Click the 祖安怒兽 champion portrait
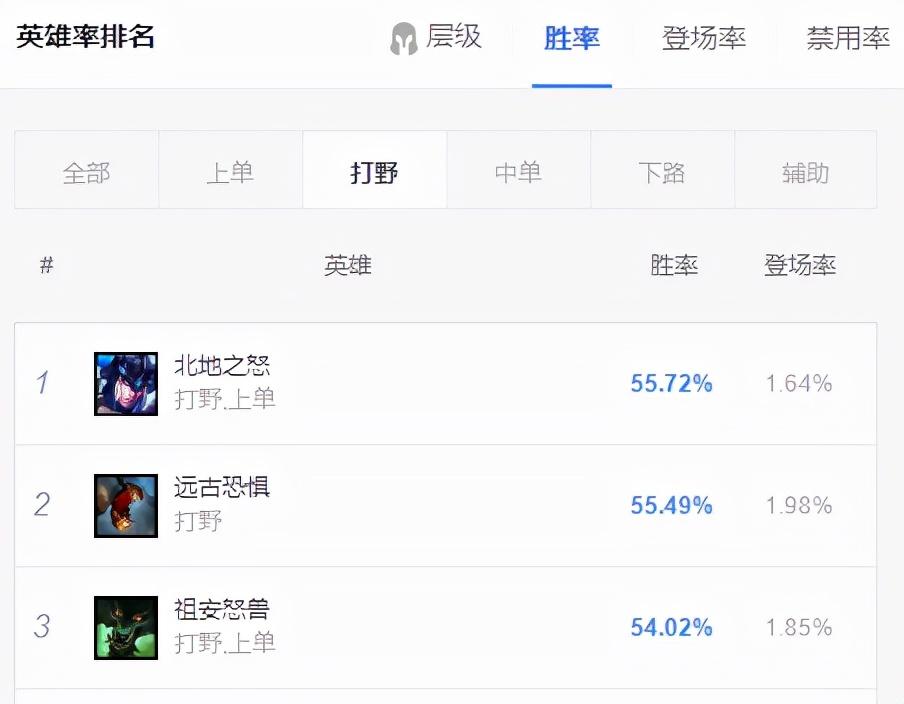Image resolution: width=904 pixels, height=704 pixels. [126, 628]
